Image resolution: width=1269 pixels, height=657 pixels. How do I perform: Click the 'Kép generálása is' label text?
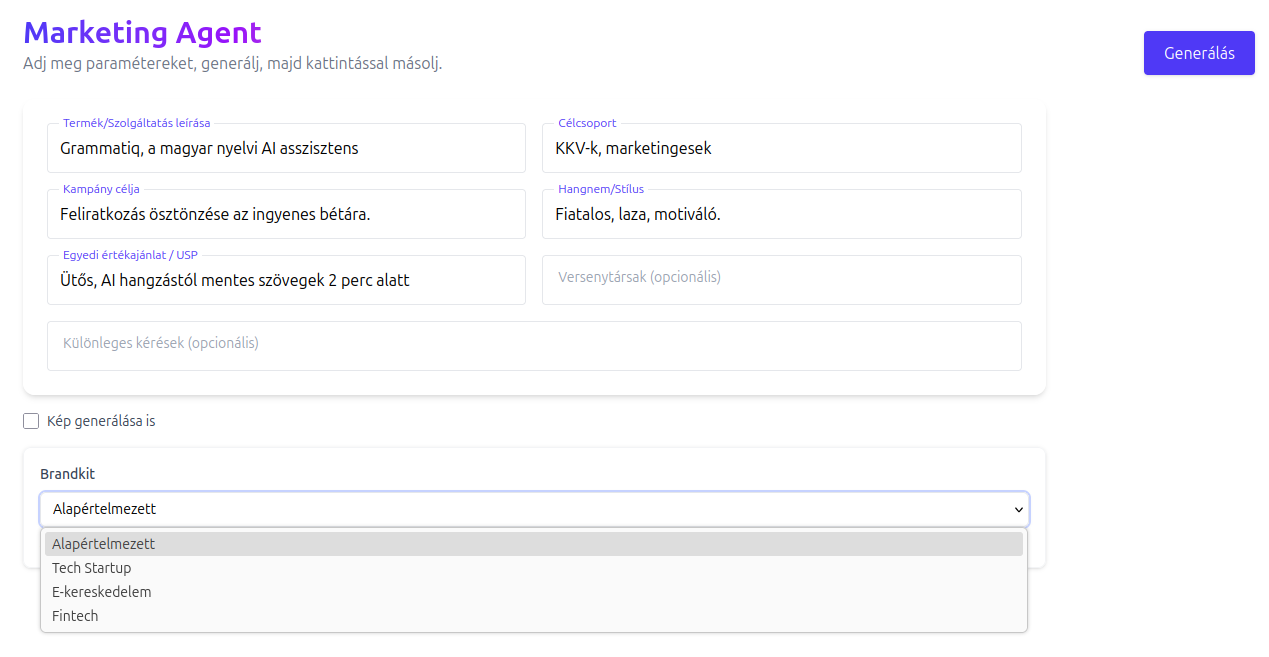coord(101,421)
